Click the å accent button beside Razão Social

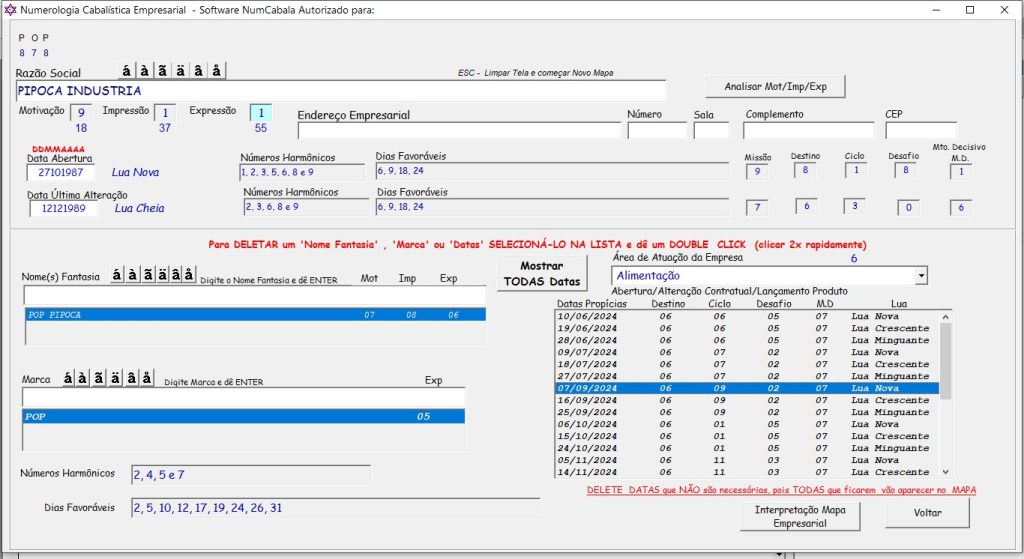pos(218,70)
